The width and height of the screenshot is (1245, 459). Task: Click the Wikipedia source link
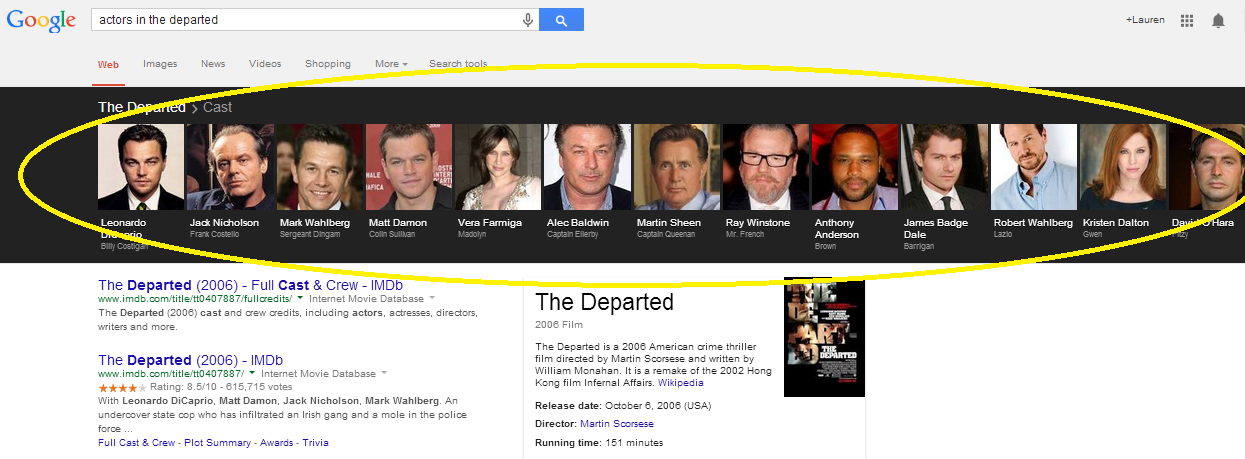tap(680, 383)
